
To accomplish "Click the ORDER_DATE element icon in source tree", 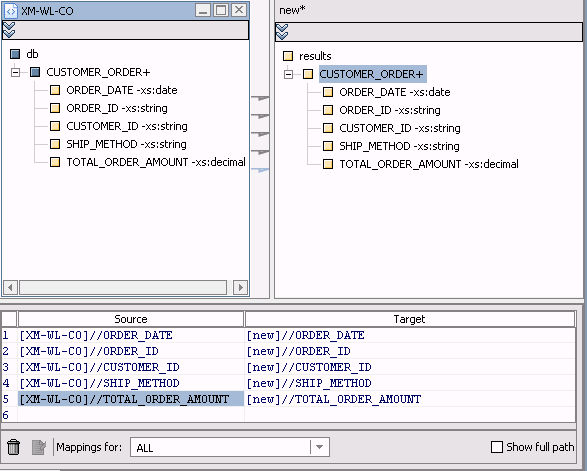I will click(55, 90).
